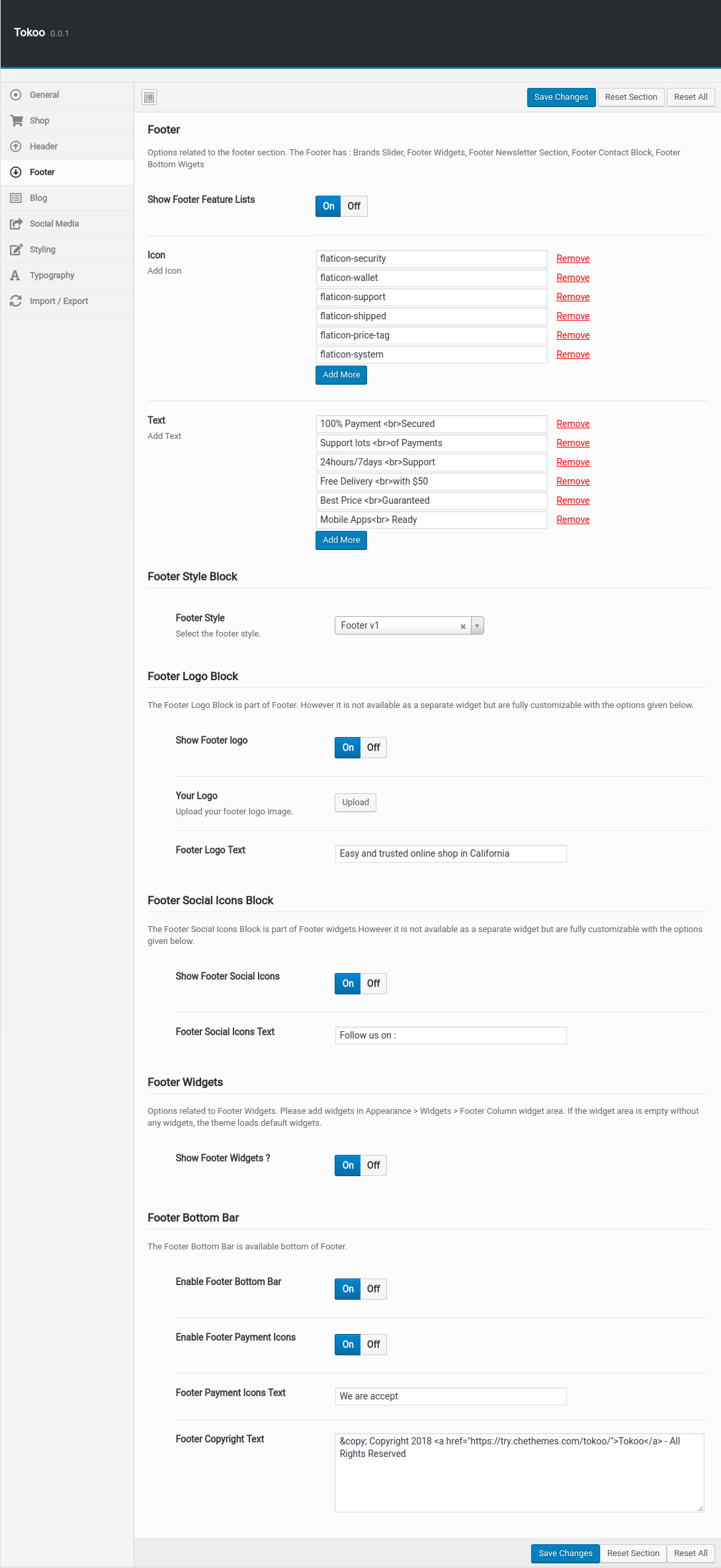Remove the 100% Payment Secured text
Viewport: 721px width, 1568px height.
(x=573, y=424)
